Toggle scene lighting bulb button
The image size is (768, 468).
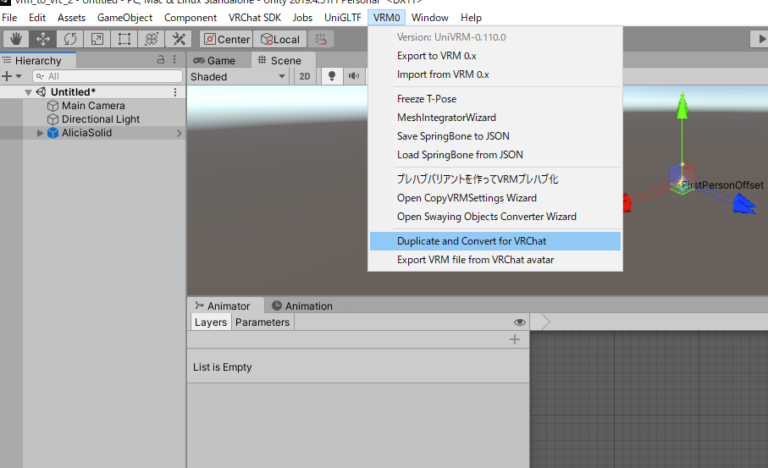[332, 77]
